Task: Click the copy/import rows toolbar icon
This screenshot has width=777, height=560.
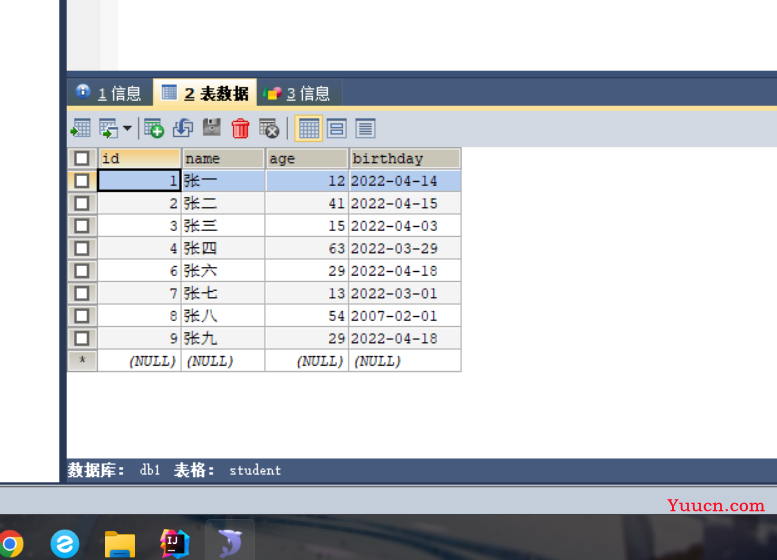Action: (x=108, y=128)
